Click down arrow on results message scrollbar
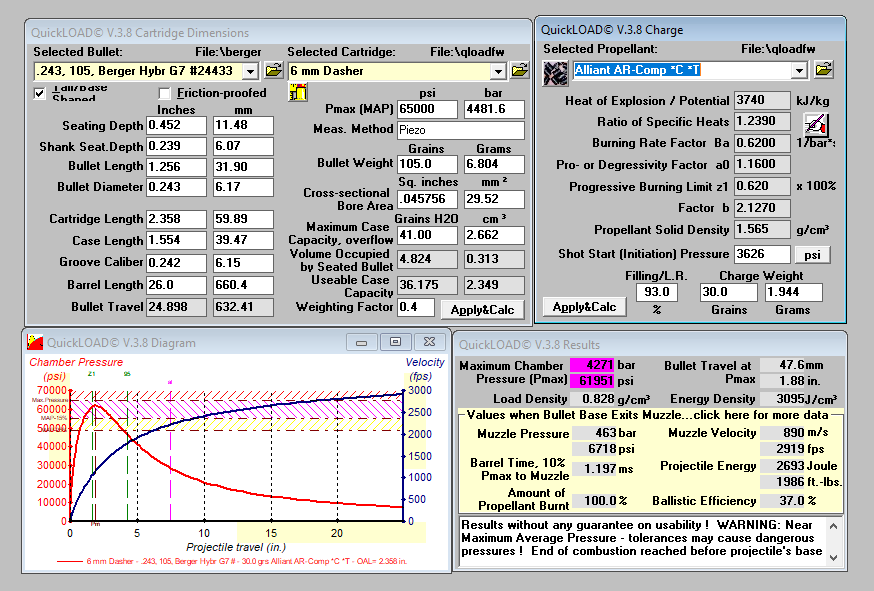Image resolution: width=874 pixels, height=591 pixels. (833, 557)
